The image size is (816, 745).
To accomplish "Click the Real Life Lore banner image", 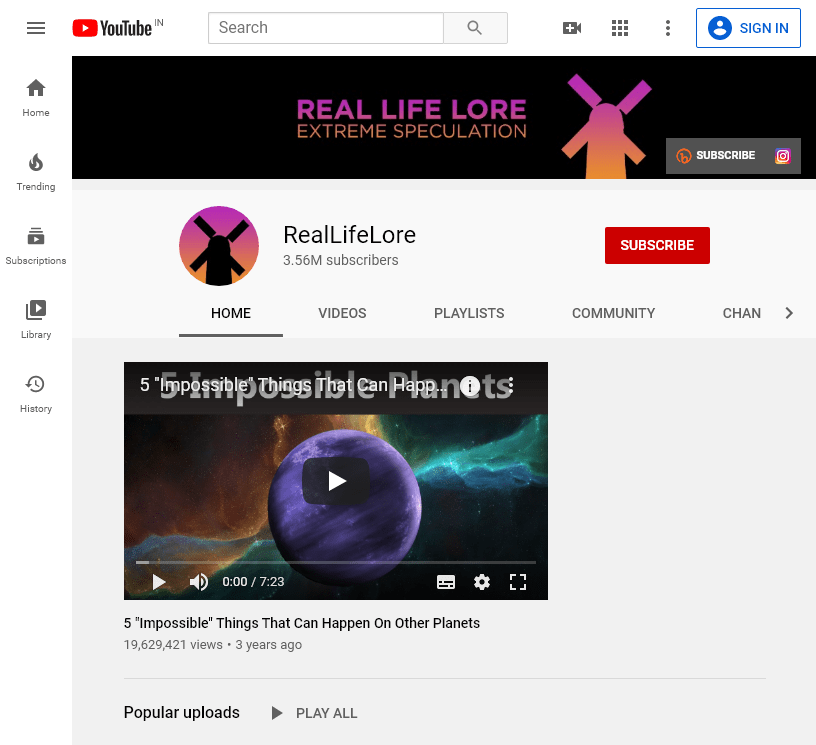I will tap(444, 118).
